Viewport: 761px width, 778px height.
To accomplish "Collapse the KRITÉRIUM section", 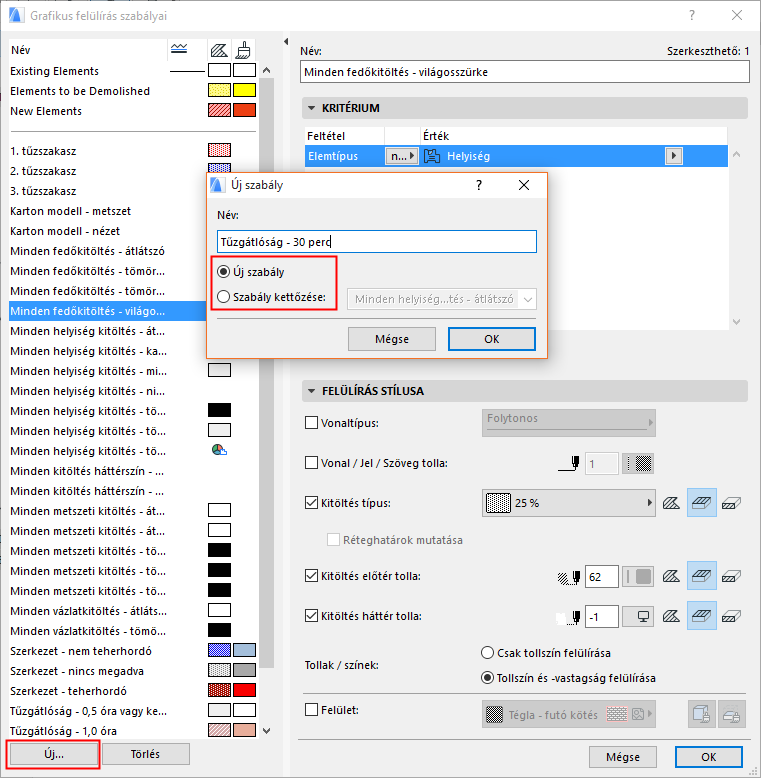I will [x=312, y=108].
